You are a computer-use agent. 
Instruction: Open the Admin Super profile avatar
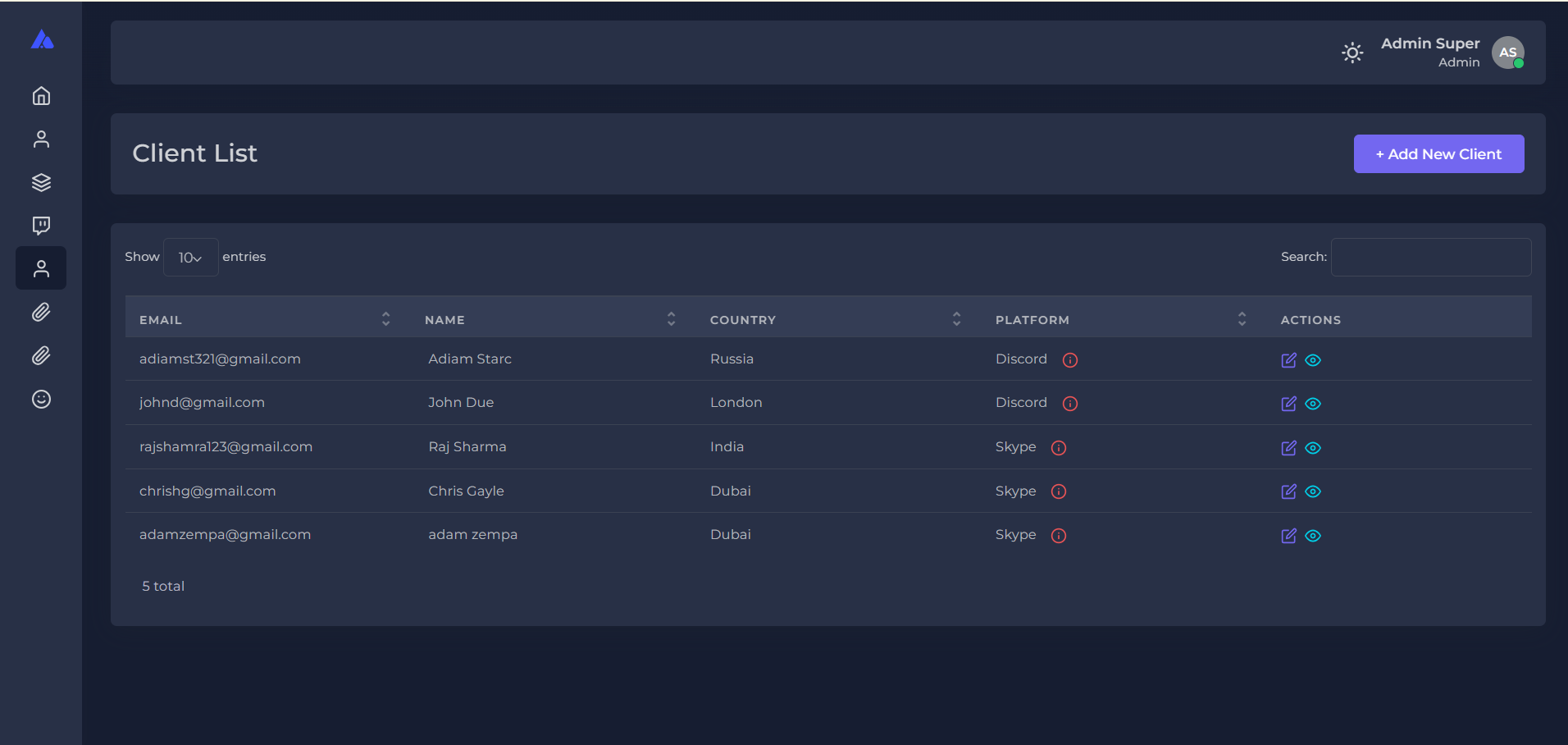click(1507, 53)
